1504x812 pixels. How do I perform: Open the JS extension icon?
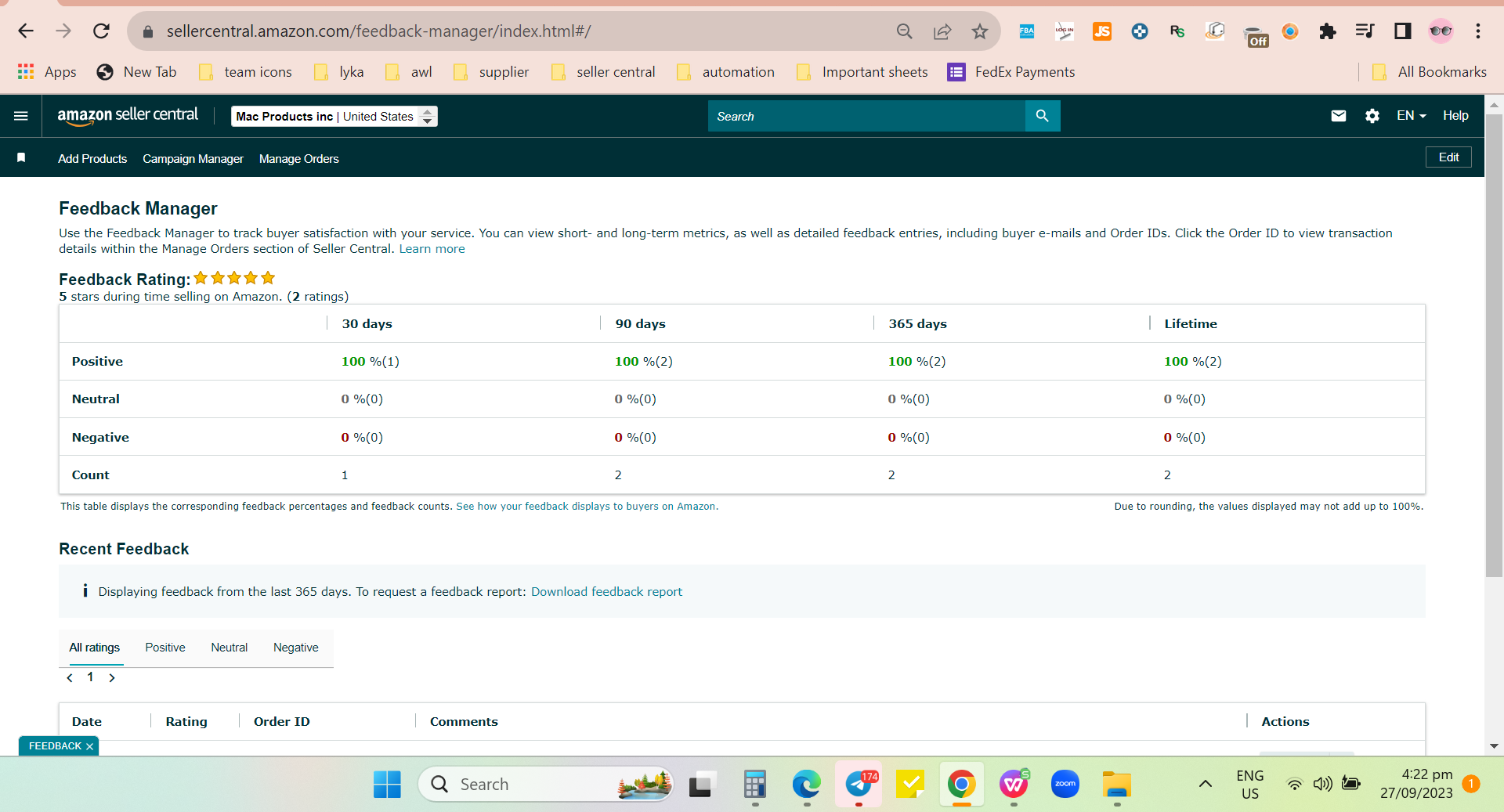pos(1102,31)
